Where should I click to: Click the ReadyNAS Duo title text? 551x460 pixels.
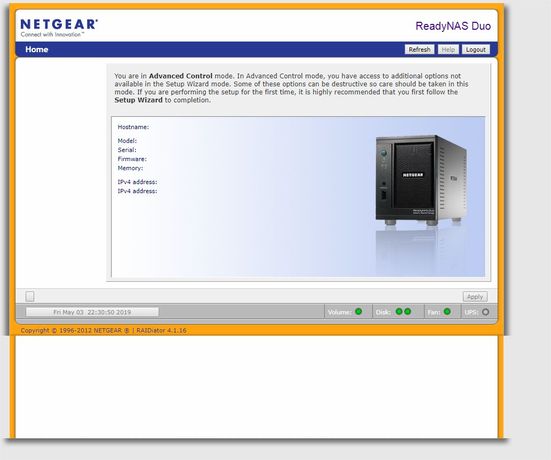point(453,26)
